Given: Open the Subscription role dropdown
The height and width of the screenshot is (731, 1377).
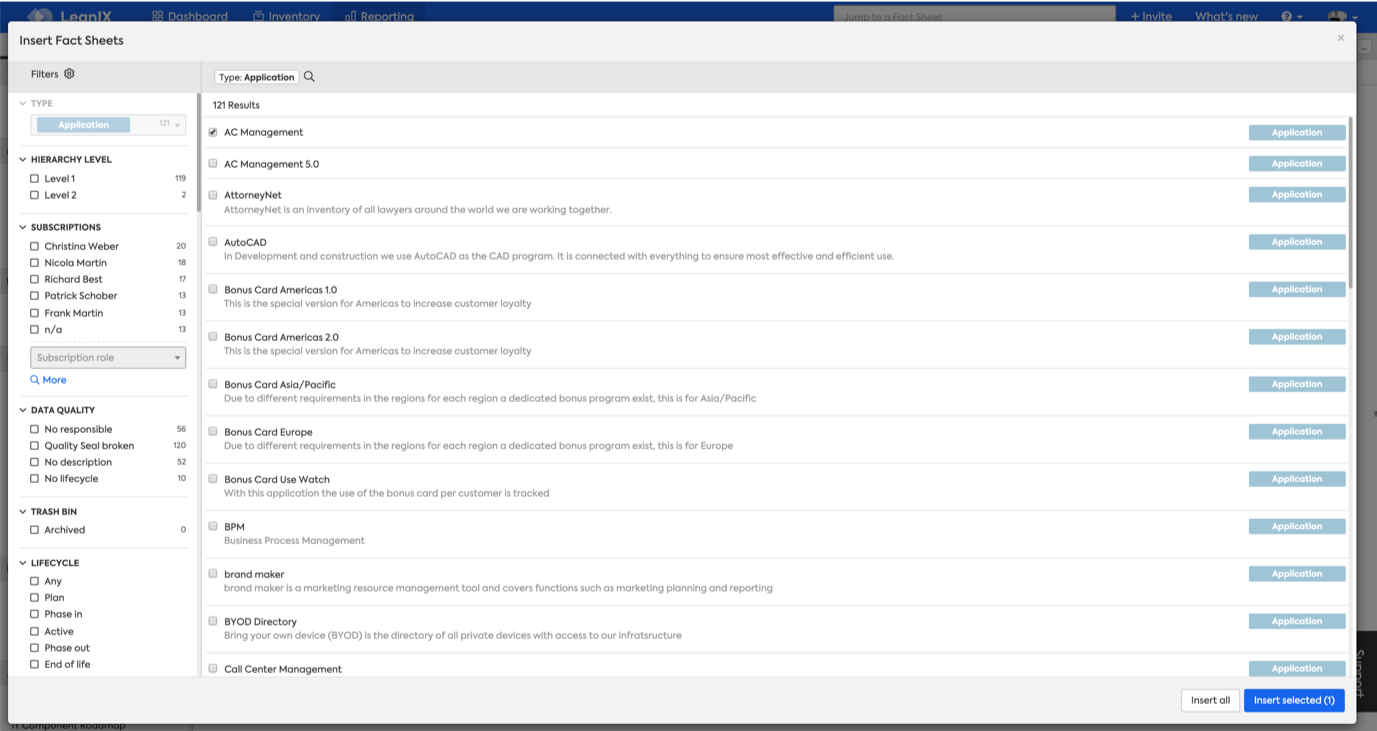Looking at the screenshot, I should click(x=108, y=357).
